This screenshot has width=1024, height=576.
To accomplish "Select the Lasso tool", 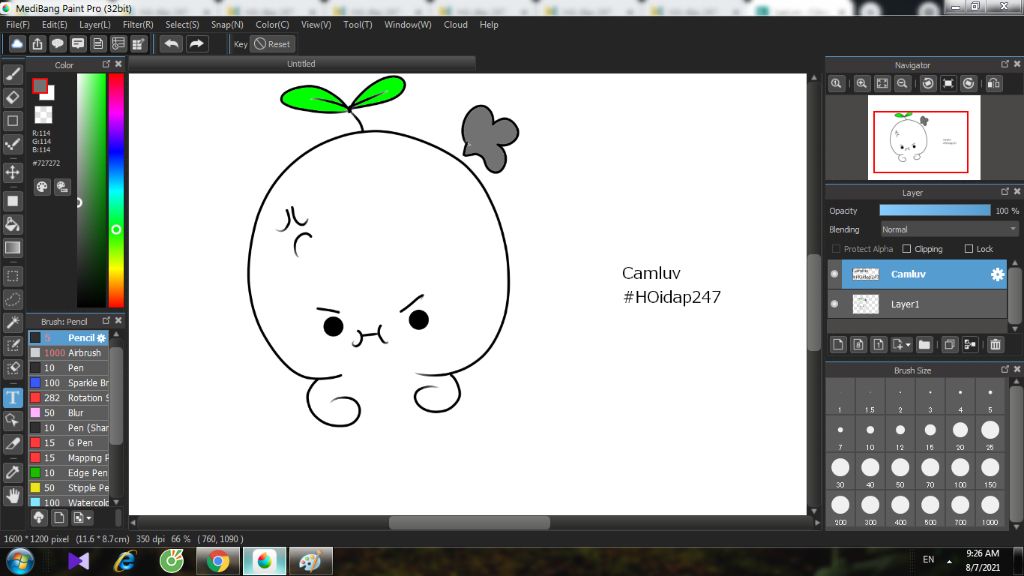I will tap(12, 300).
